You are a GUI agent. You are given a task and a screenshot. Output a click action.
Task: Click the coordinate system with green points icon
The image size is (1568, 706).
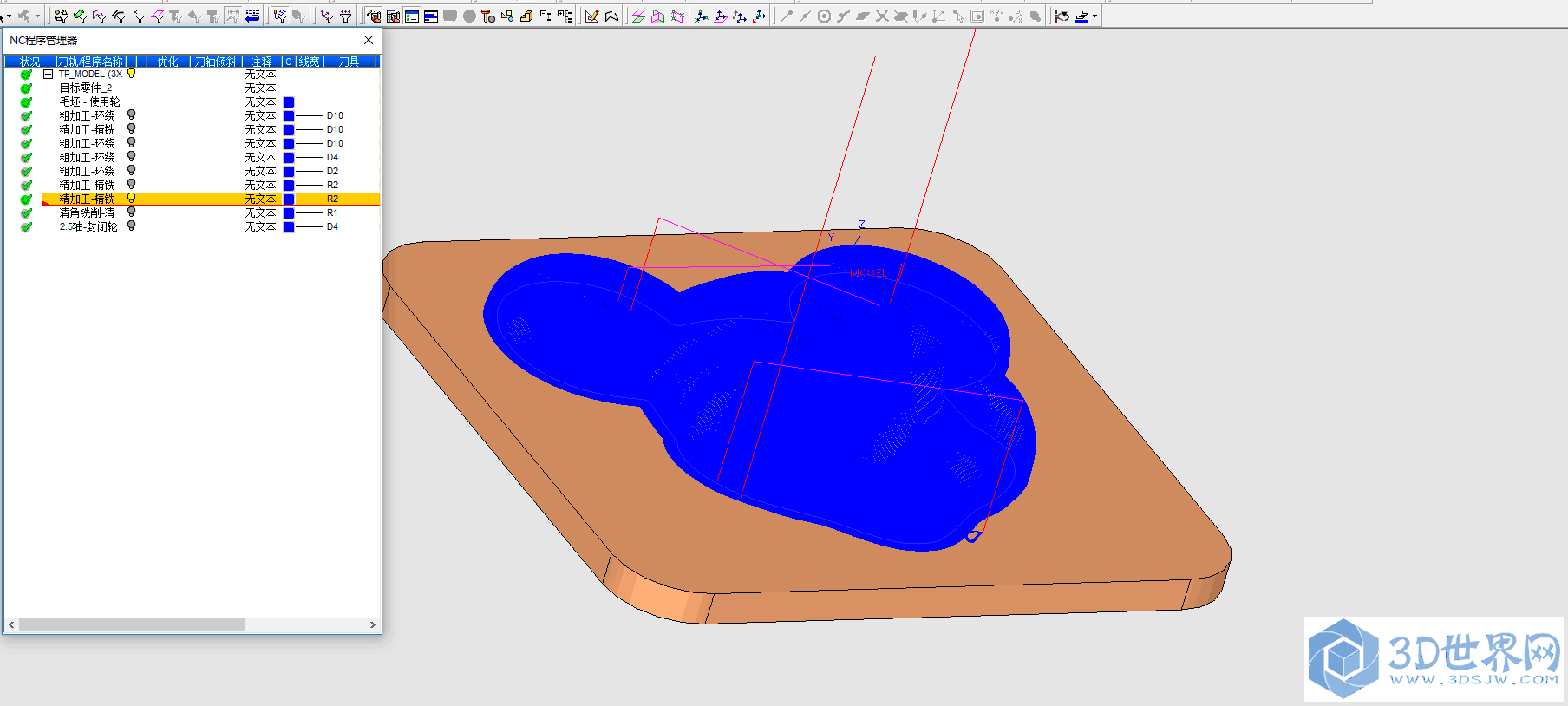pyautogui.click(x=702, y=16)
